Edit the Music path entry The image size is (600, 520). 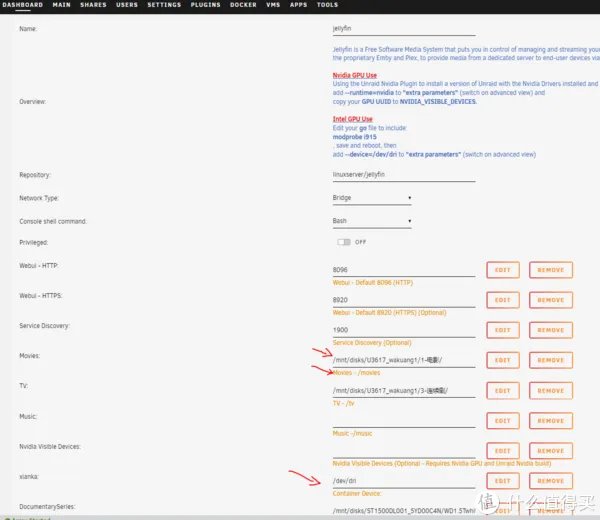[503, 420]
